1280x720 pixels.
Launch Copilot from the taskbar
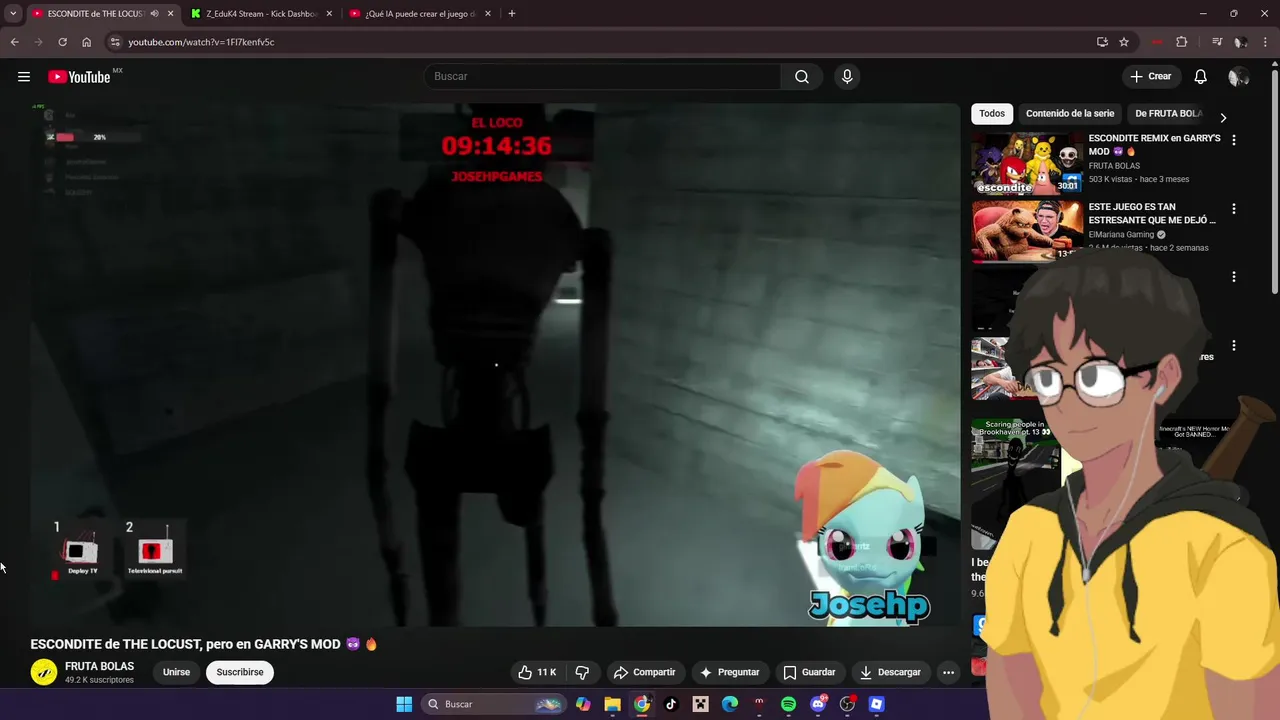[583, 704]
